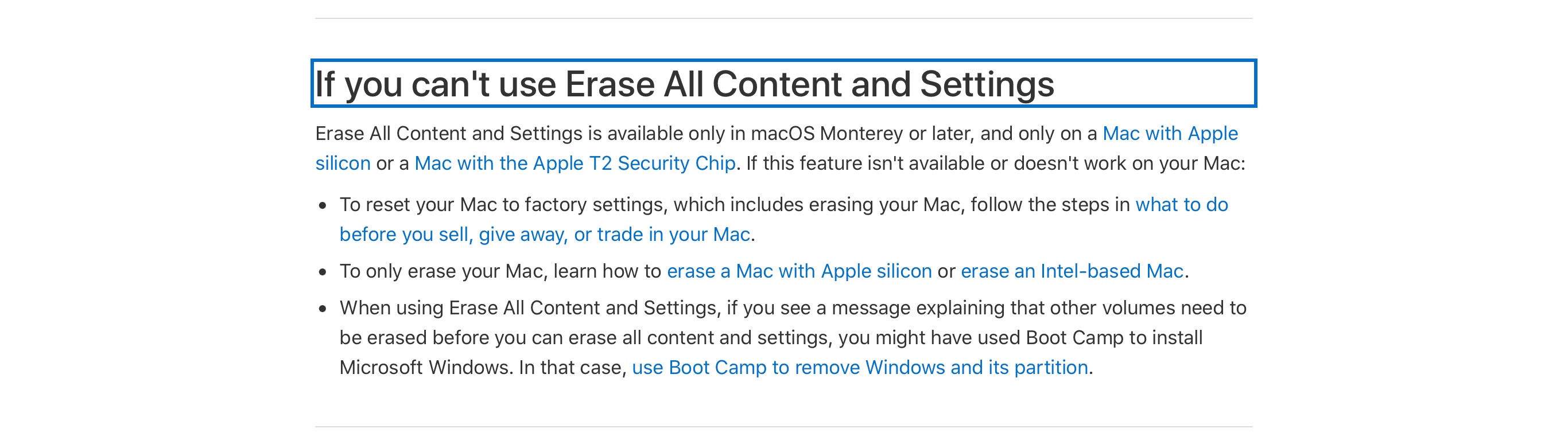1568x448 pixels.
Task: Open the "erase a Mac with Apple silicon" link
Action: pos(798,271)
